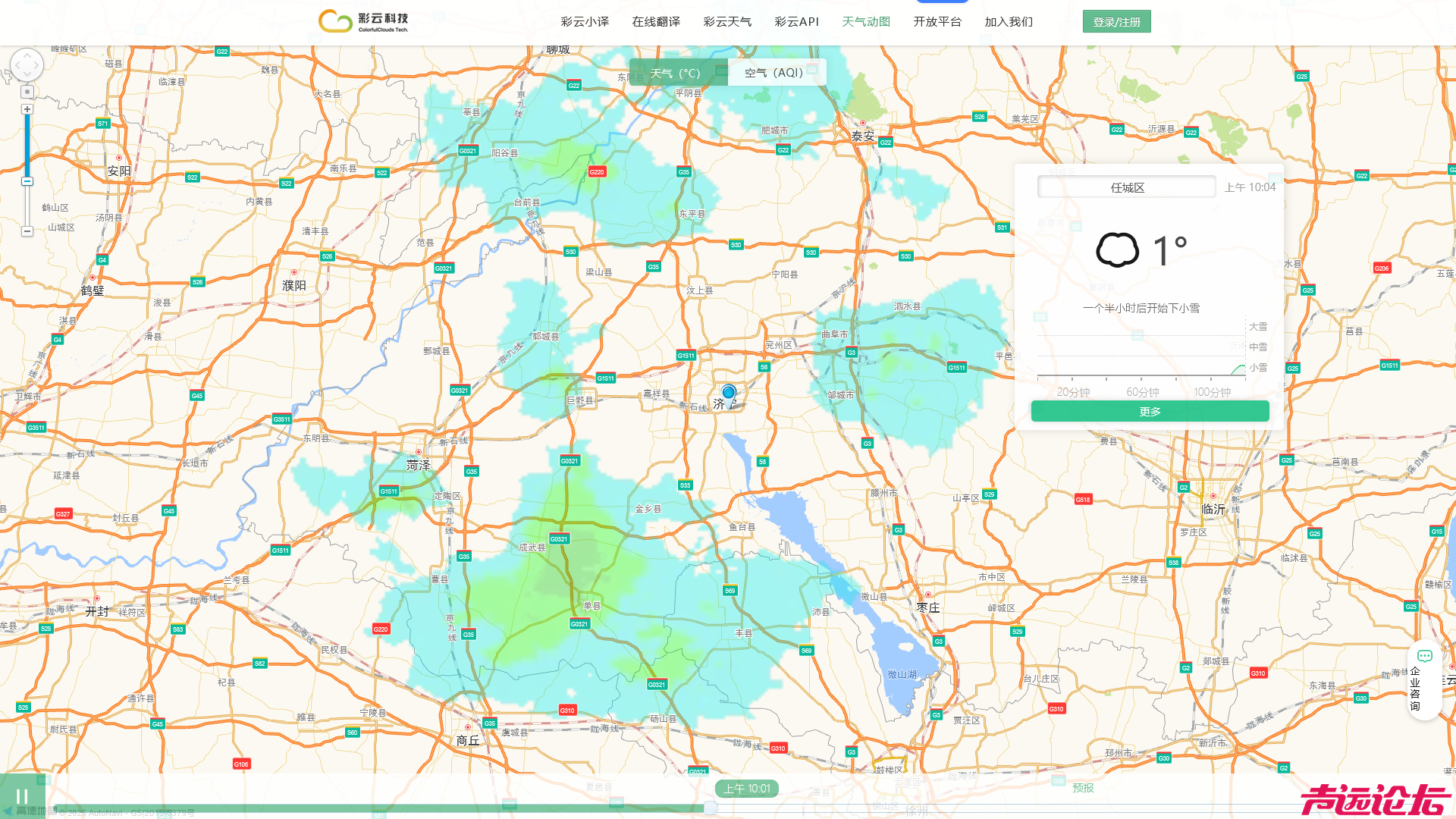Click the locate-me dot button

[x=27, y=92]
